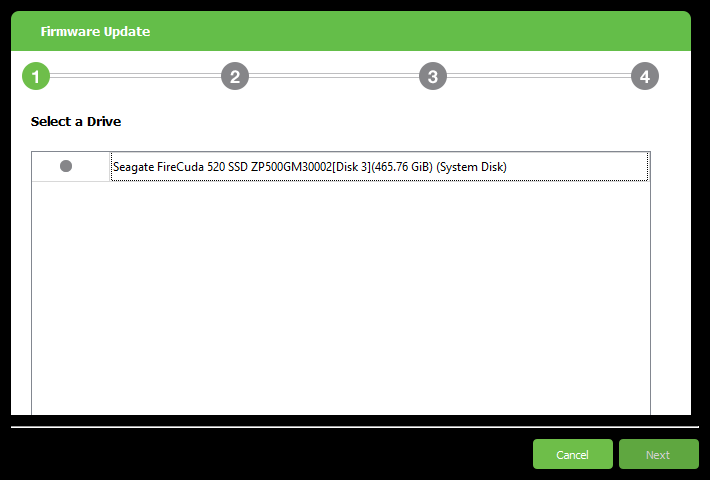710x480 pixels.
Task: Select the step 3 circle
Action: 433,76
